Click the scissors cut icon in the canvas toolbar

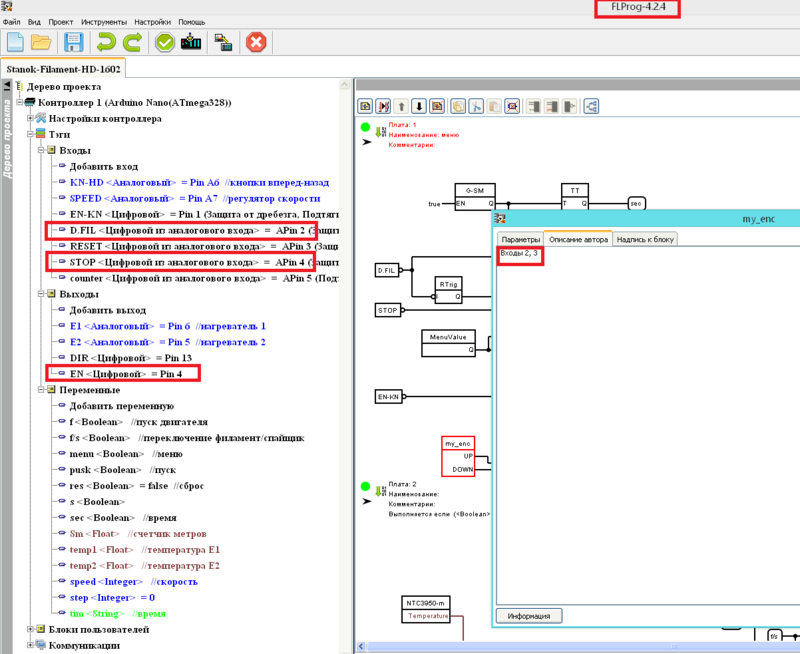[x=476, y=105]
